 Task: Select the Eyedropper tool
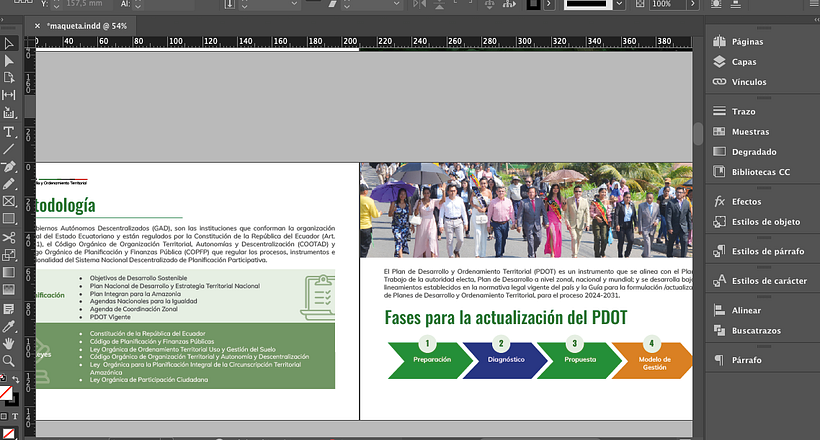(x=9, y=326)
